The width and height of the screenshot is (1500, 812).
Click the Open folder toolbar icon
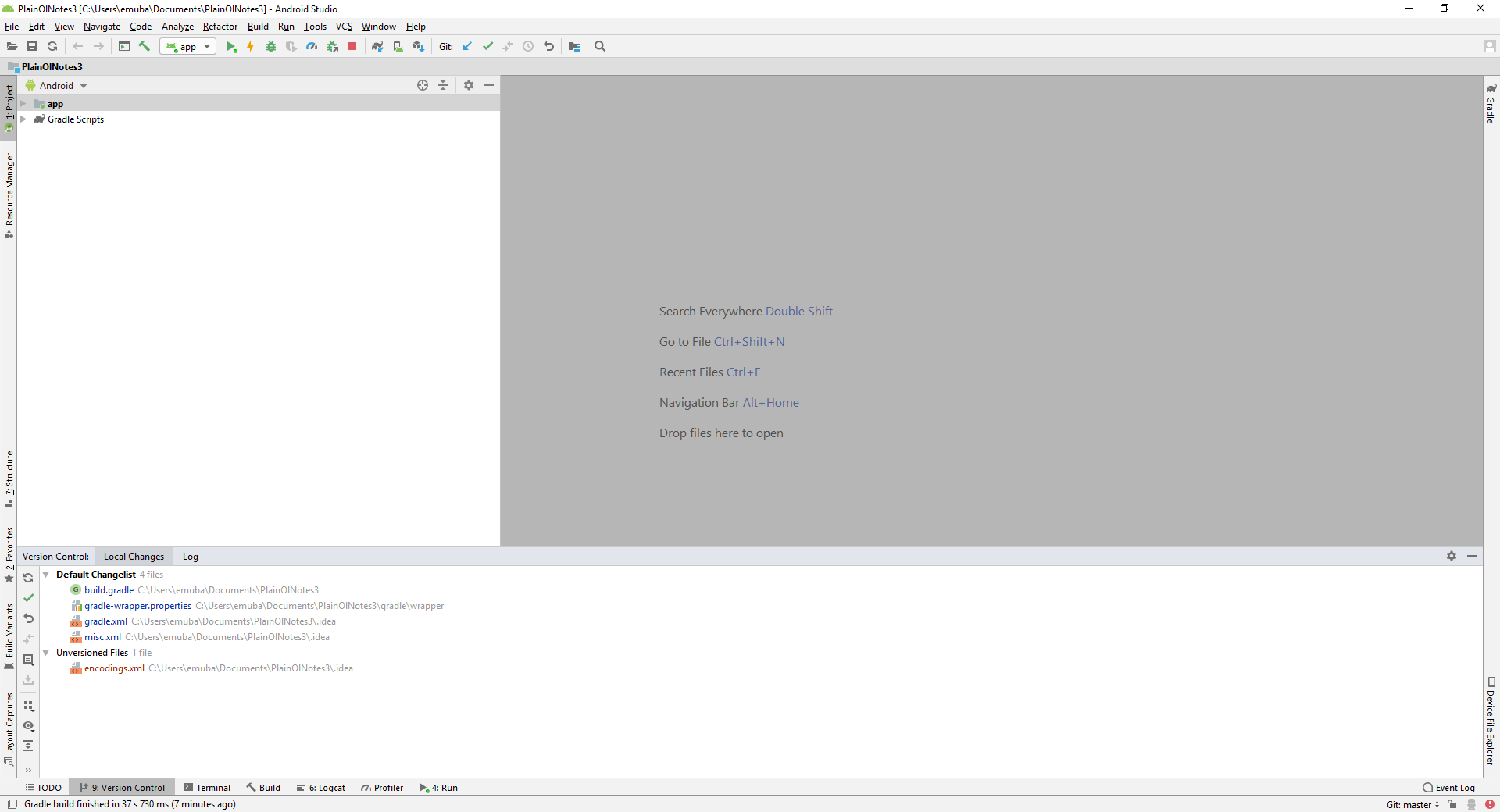pos(12,47)
